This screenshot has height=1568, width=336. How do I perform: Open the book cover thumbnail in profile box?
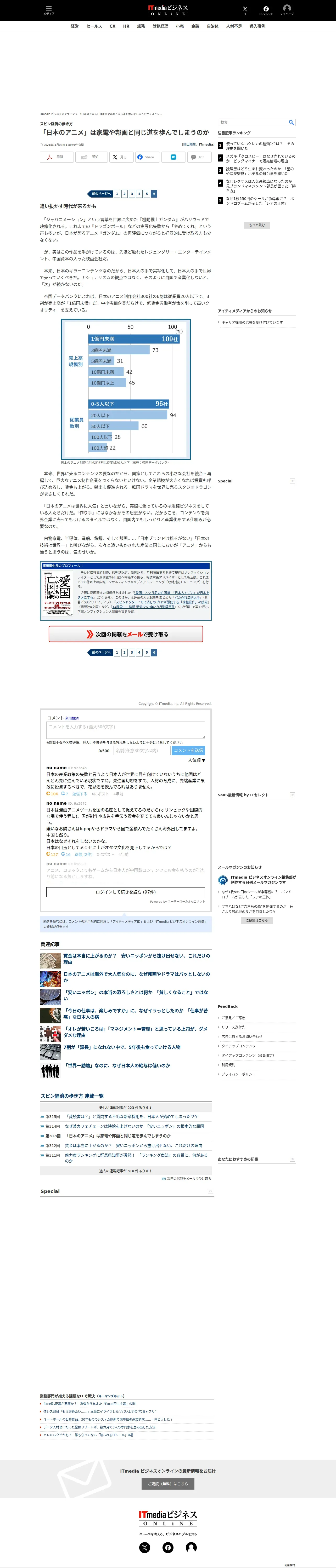[57, 593]
